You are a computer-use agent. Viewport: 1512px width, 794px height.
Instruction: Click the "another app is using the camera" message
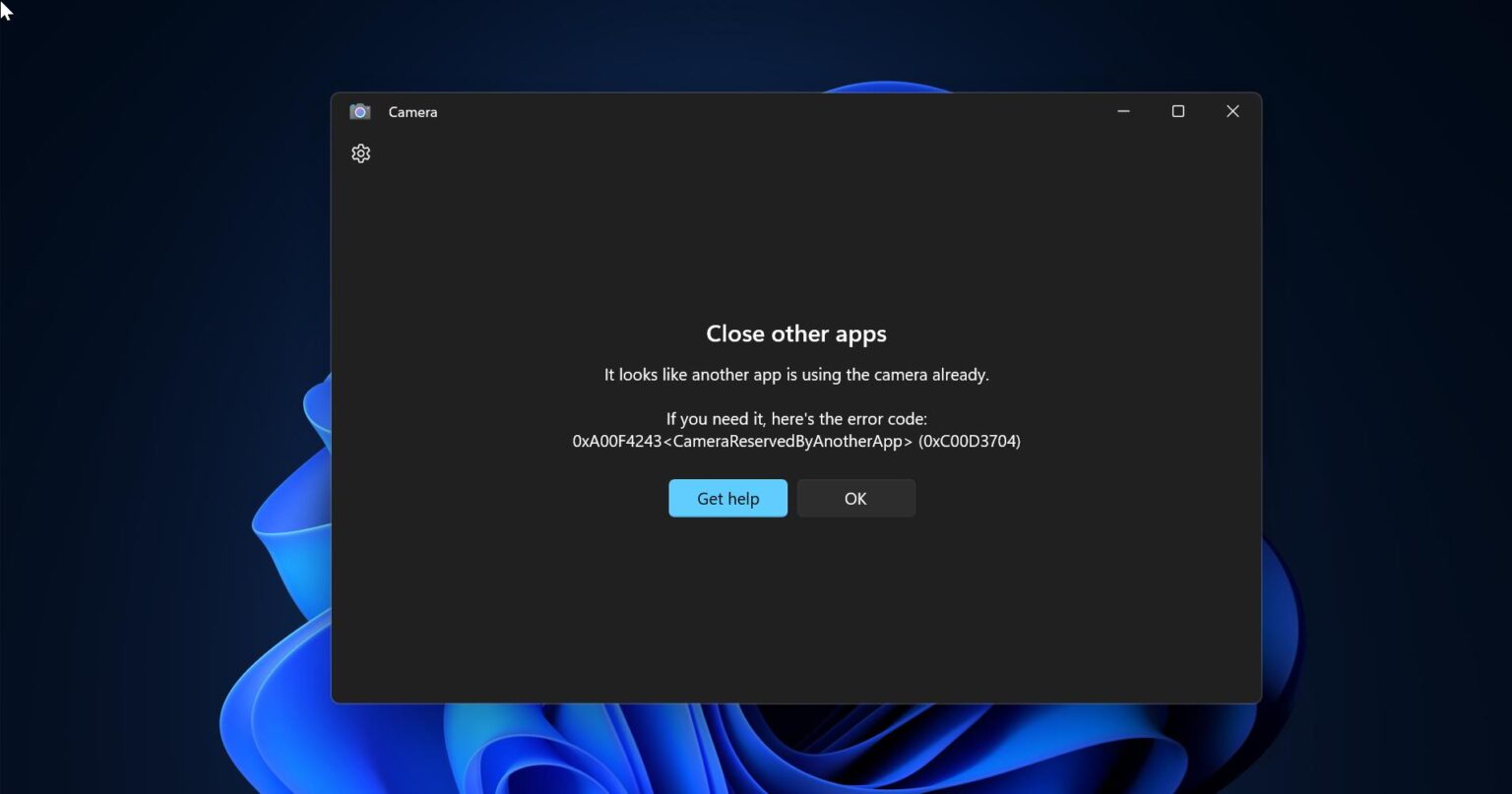(795, 374)
